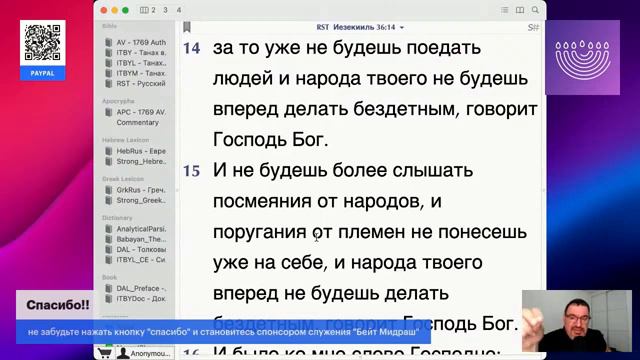Click the book icon beside AV - 1769
The image size is (640, 360).
click(109, 42)
